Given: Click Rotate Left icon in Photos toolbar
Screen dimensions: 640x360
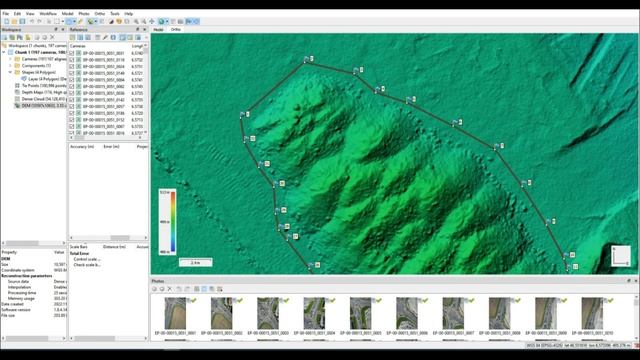Looking at the screenshot, I should coord(179,289).
